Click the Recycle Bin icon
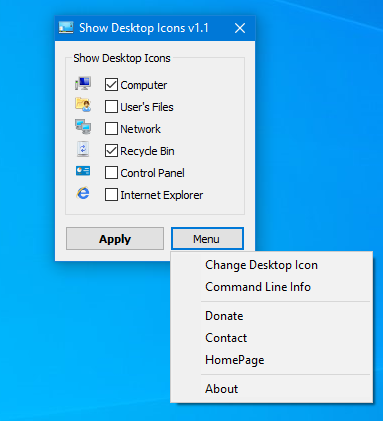 (83, 149)
